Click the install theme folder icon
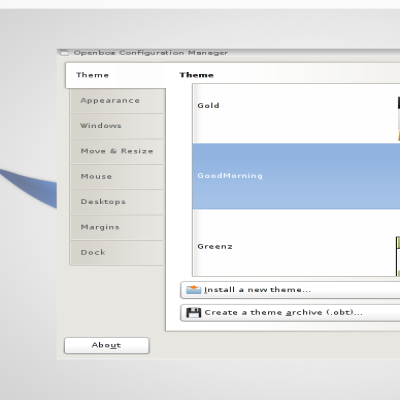 193,290
